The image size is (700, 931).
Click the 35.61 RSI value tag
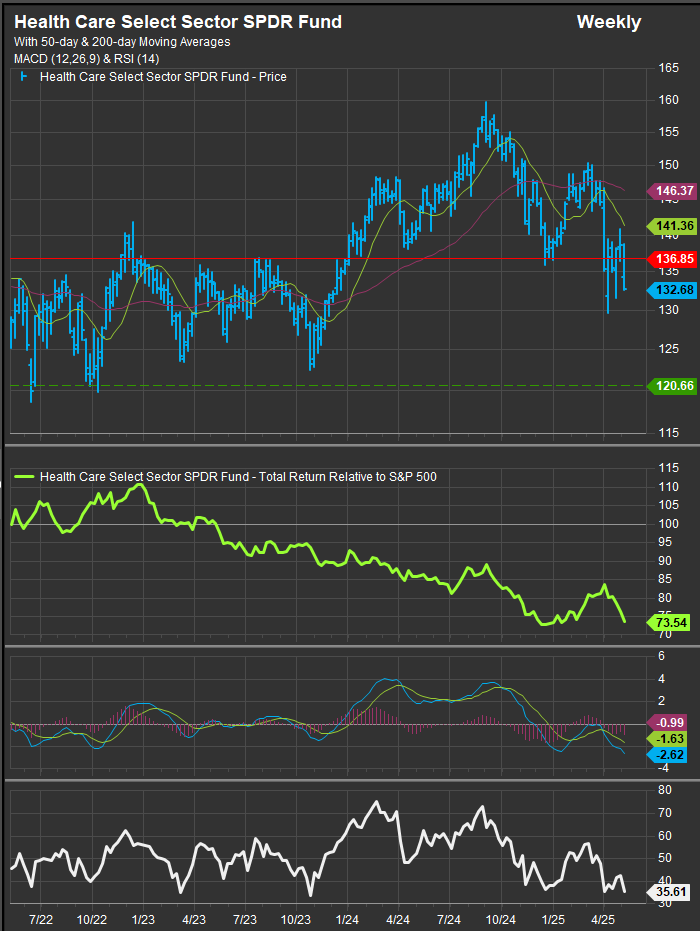pyautogui.click(x=668, y=892)
